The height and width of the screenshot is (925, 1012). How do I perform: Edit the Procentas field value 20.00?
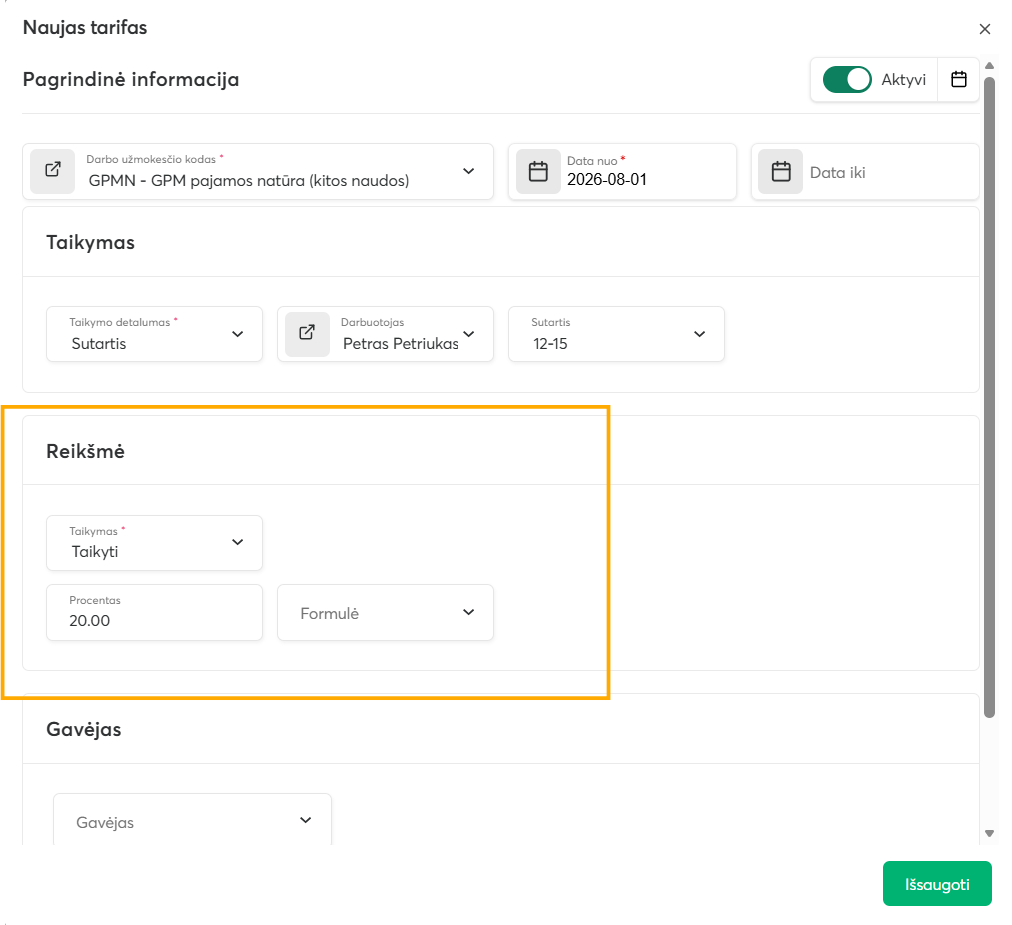click(155, 613)
